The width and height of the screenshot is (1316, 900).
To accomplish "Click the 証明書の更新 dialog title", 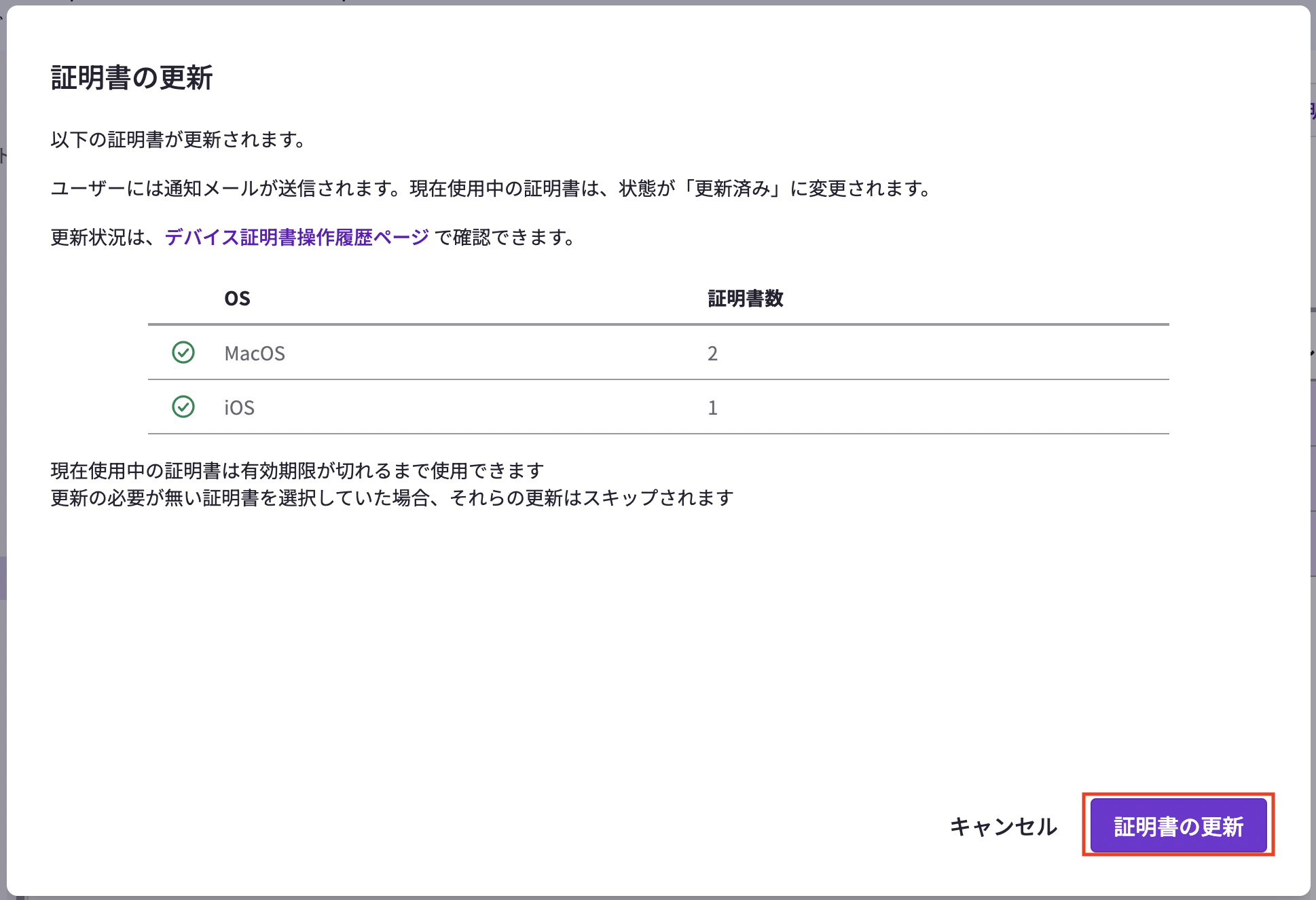I will click(x=132, y=77).
